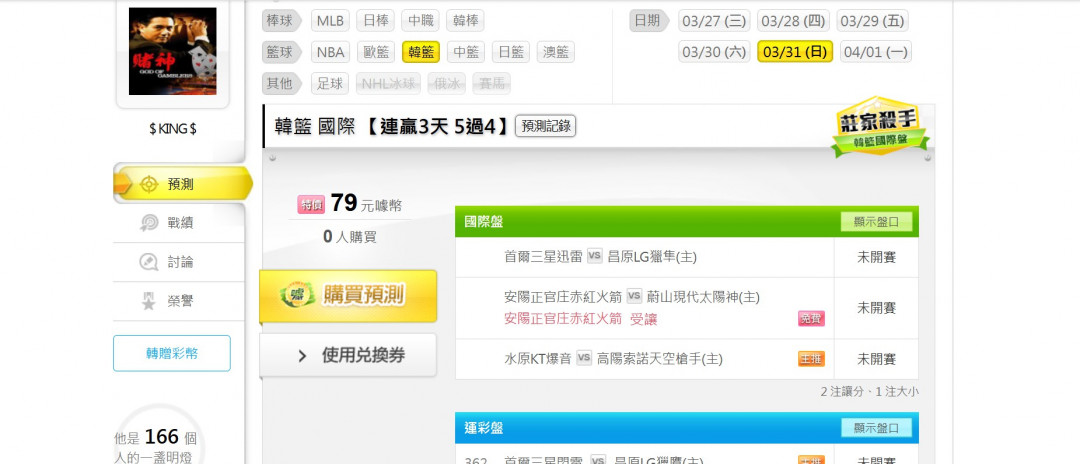Viewport: 1080px width, 464px height.
Task: Click the 購買預測 purchase button
Action: (x=348, y=295)
